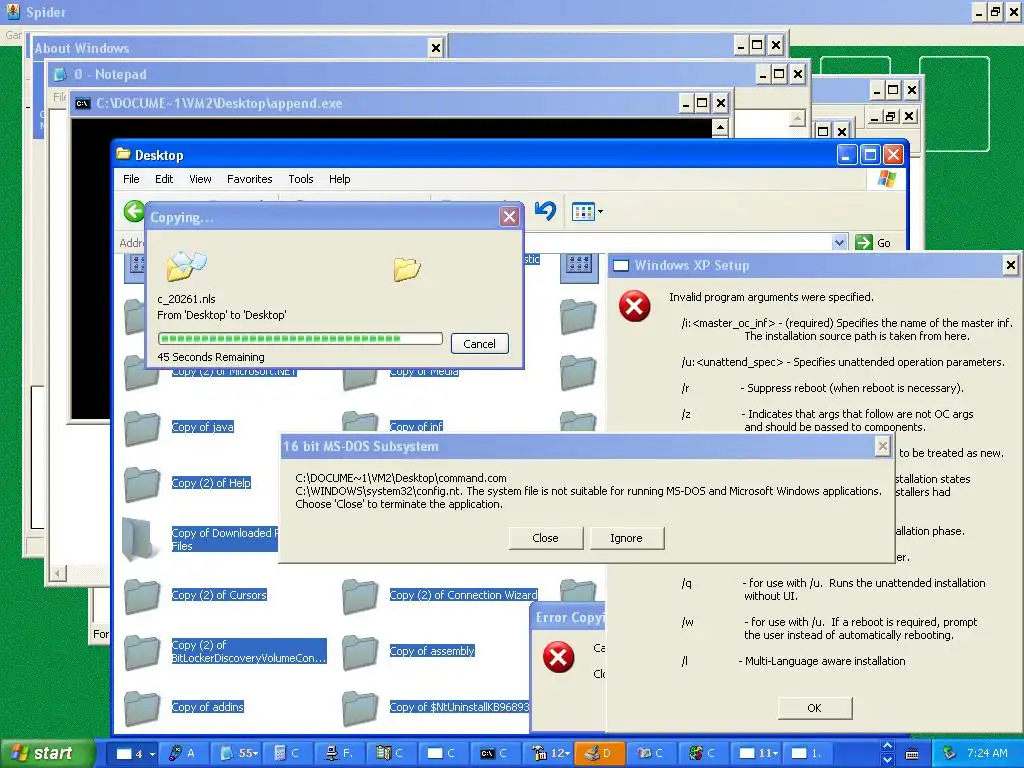This screenshot has height=768, width=1024.
Task: Open the Views icon in Desktop toolbar
Action: [x=583, y=212]
